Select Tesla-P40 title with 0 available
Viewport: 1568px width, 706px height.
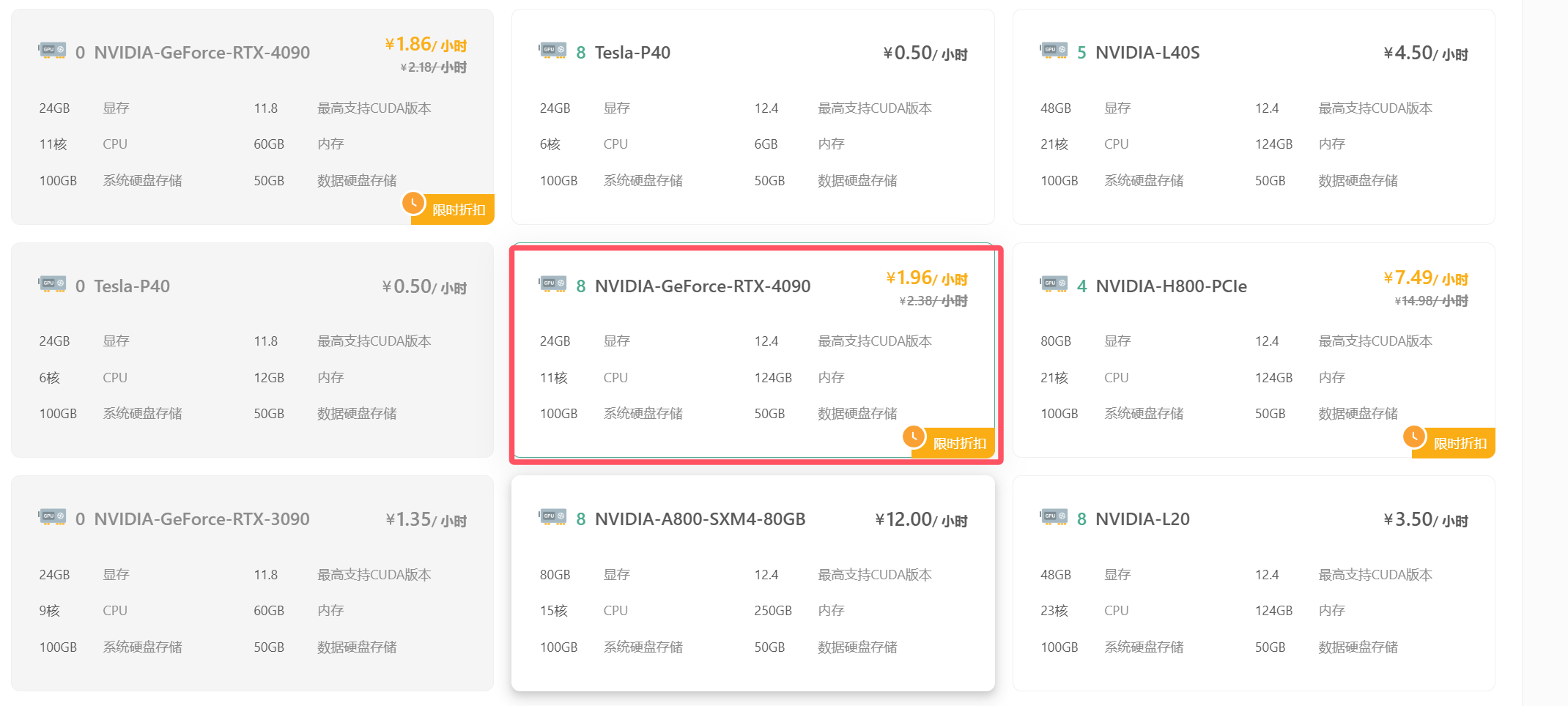pos(132,286)
